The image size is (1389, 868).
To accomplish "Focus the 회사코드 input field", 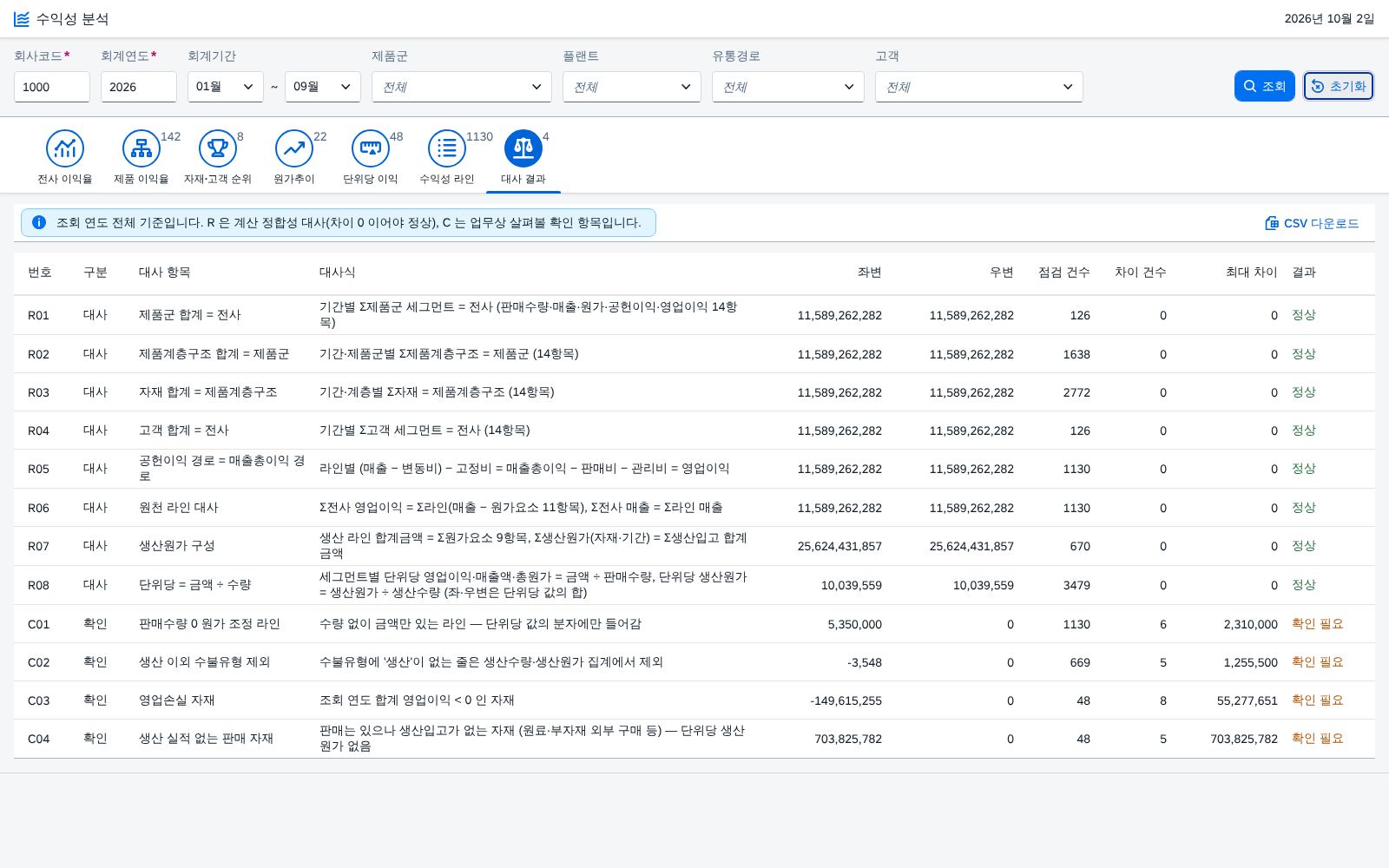I will point(52,87).
